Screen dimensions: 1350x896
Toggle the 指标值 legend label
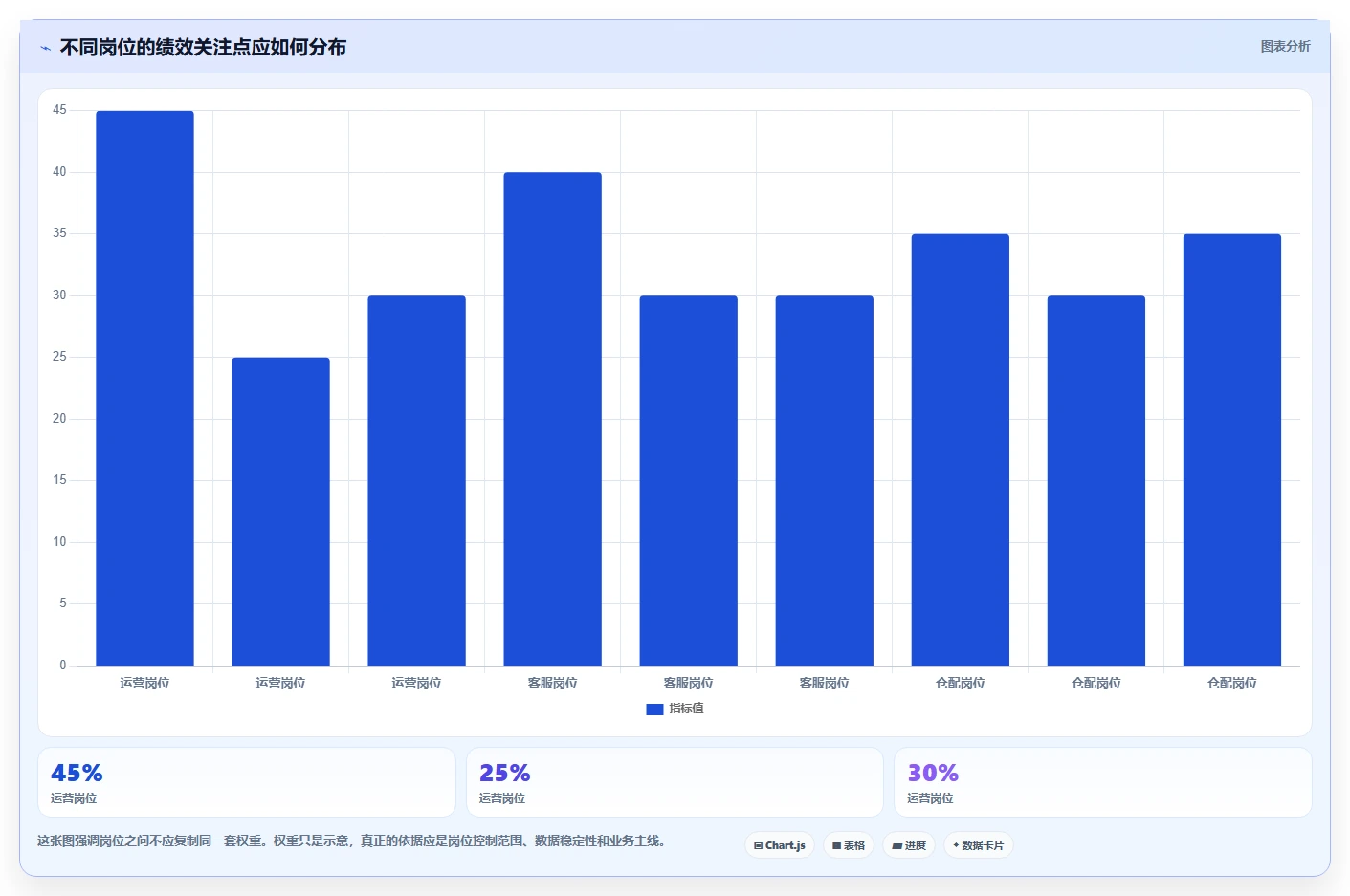(686, 709)
